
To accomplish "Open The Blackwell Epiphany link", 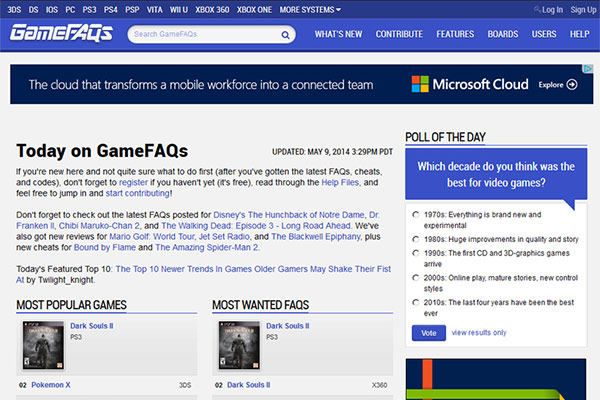I will coord(316,237).
